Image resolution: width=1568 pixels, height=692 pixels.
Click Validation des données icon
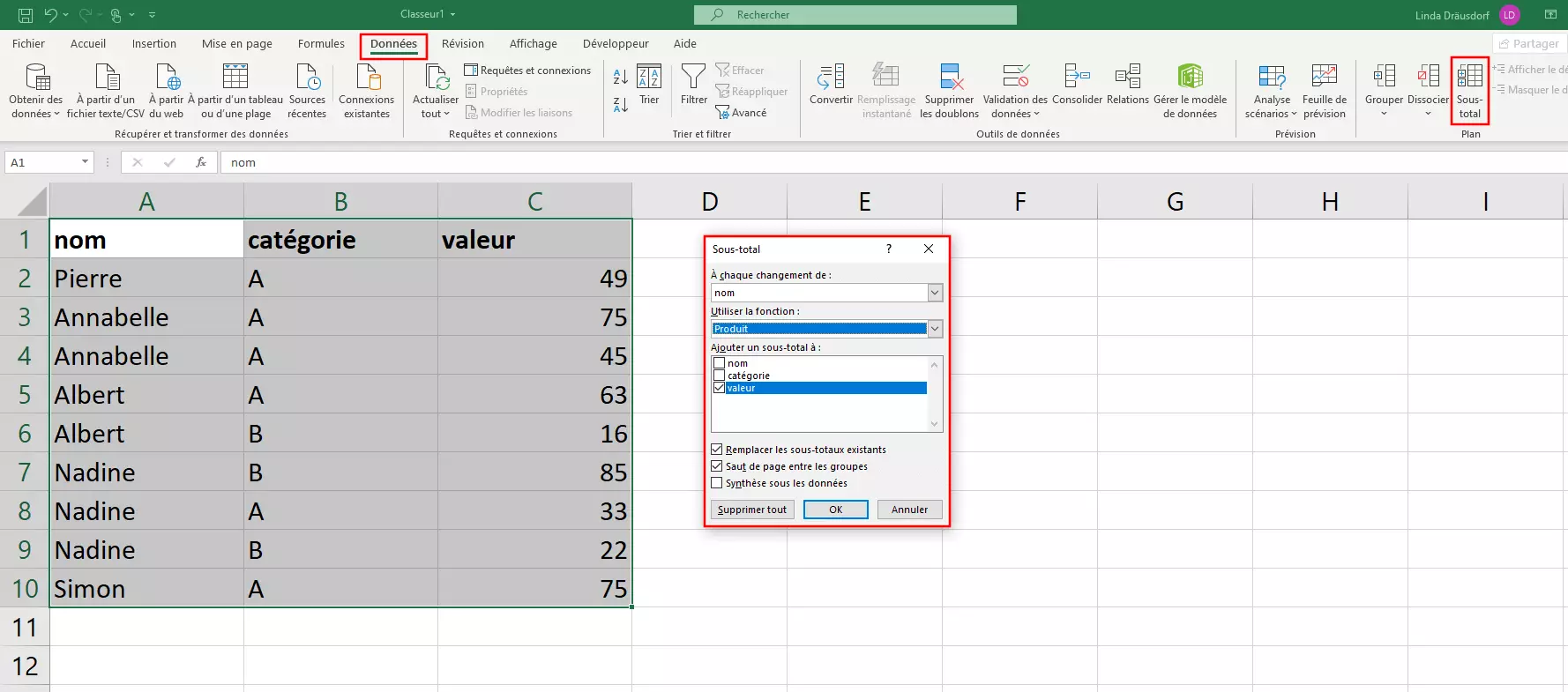[1015, 77]
